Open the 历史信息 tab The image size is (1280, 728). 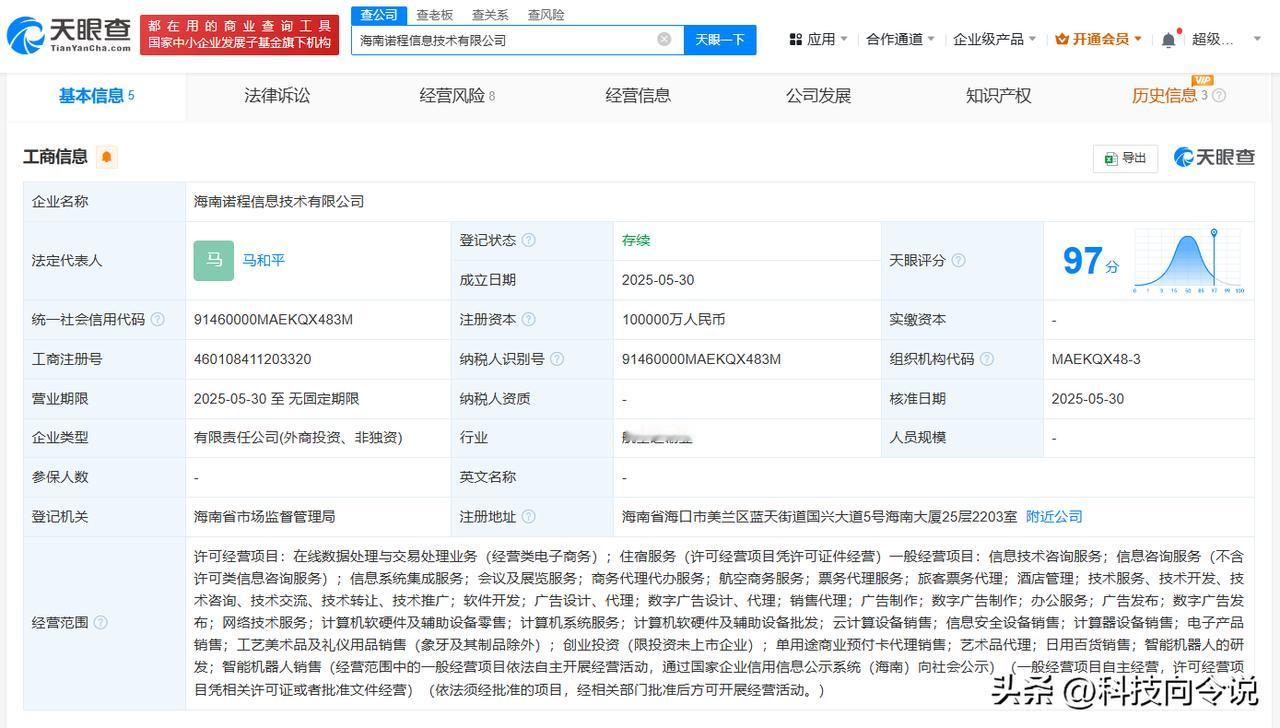[x=1170, y=96]
